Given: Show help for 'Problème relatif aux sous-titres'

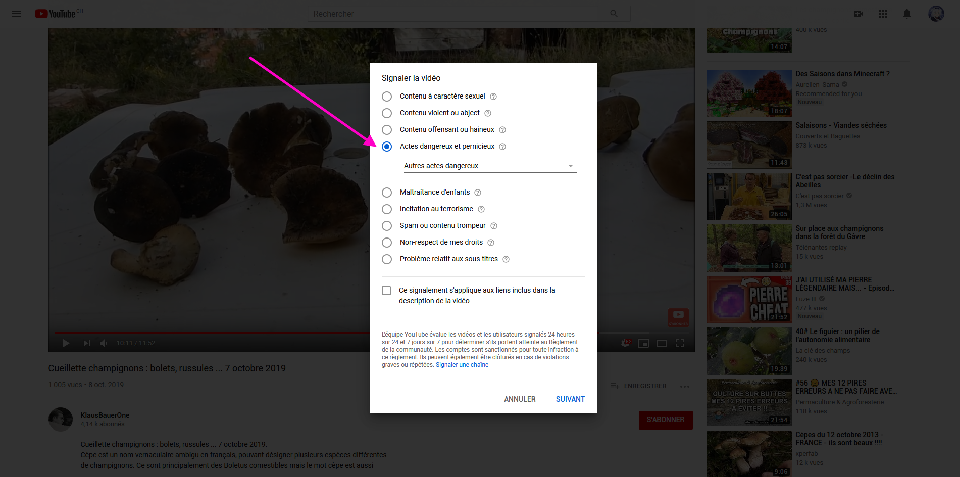Looking at the screenshot, I should (506, 259).
